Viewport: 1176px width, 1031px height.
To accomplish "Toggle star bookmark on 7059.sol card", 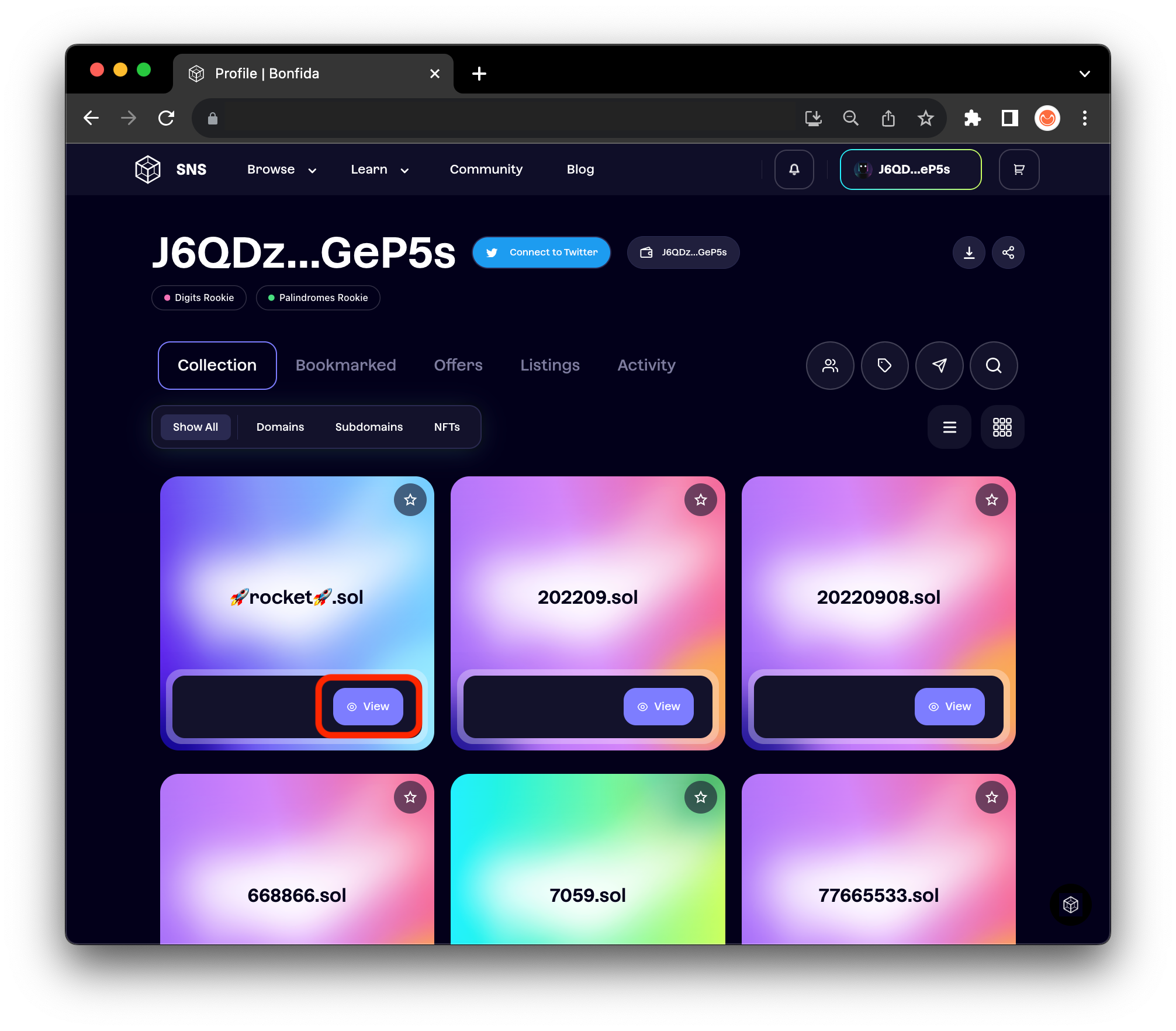I will pos(700,797).
